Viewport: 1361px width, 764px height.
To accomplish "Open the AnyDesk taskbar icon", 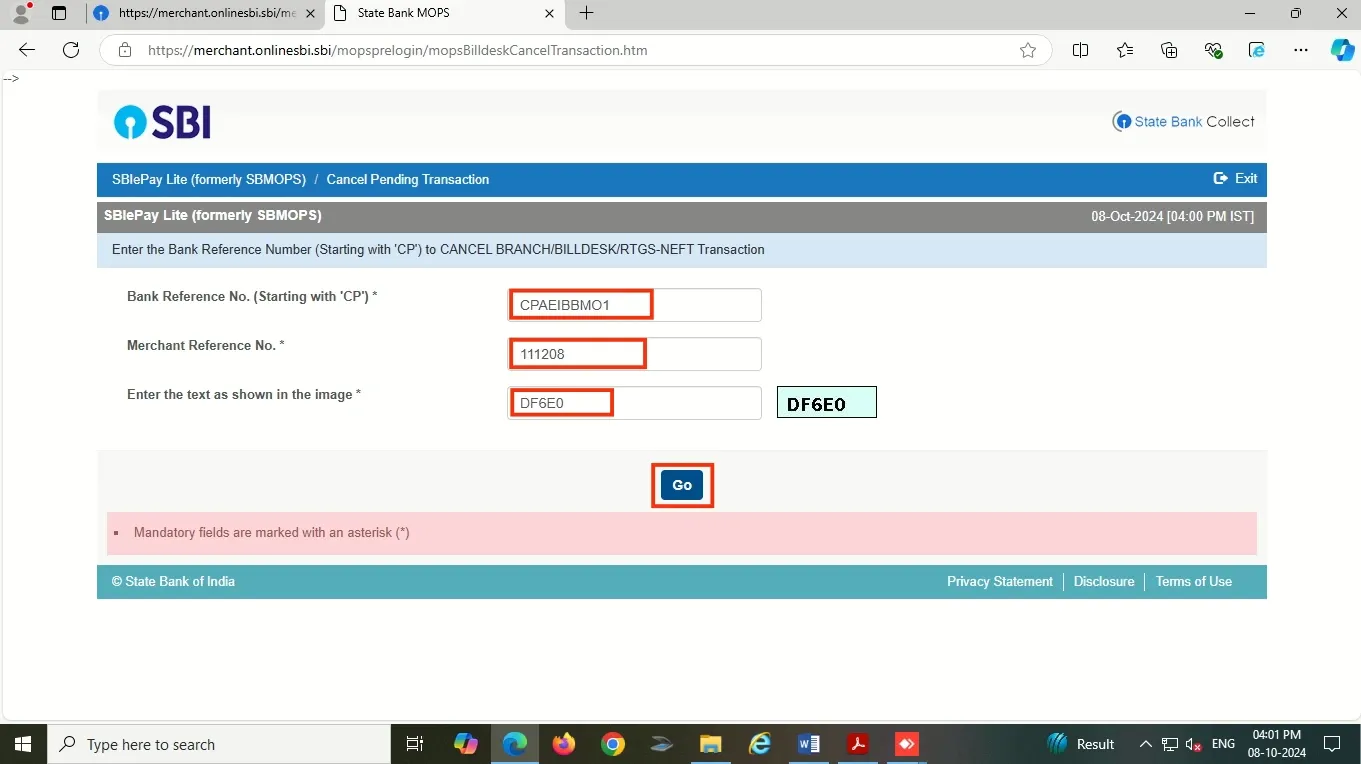I will click(x=907, y=744).
